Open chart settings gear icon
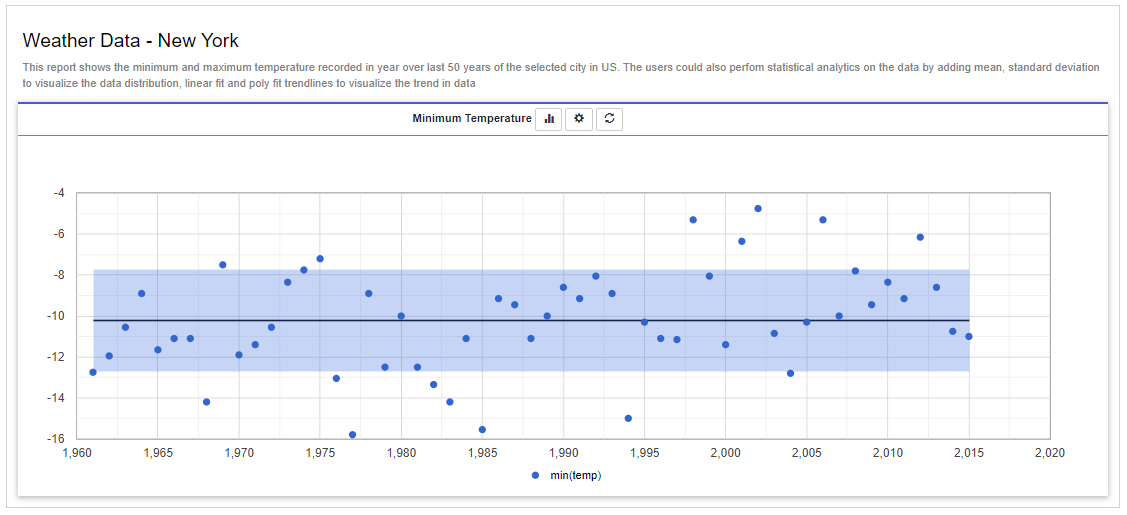 579,119
